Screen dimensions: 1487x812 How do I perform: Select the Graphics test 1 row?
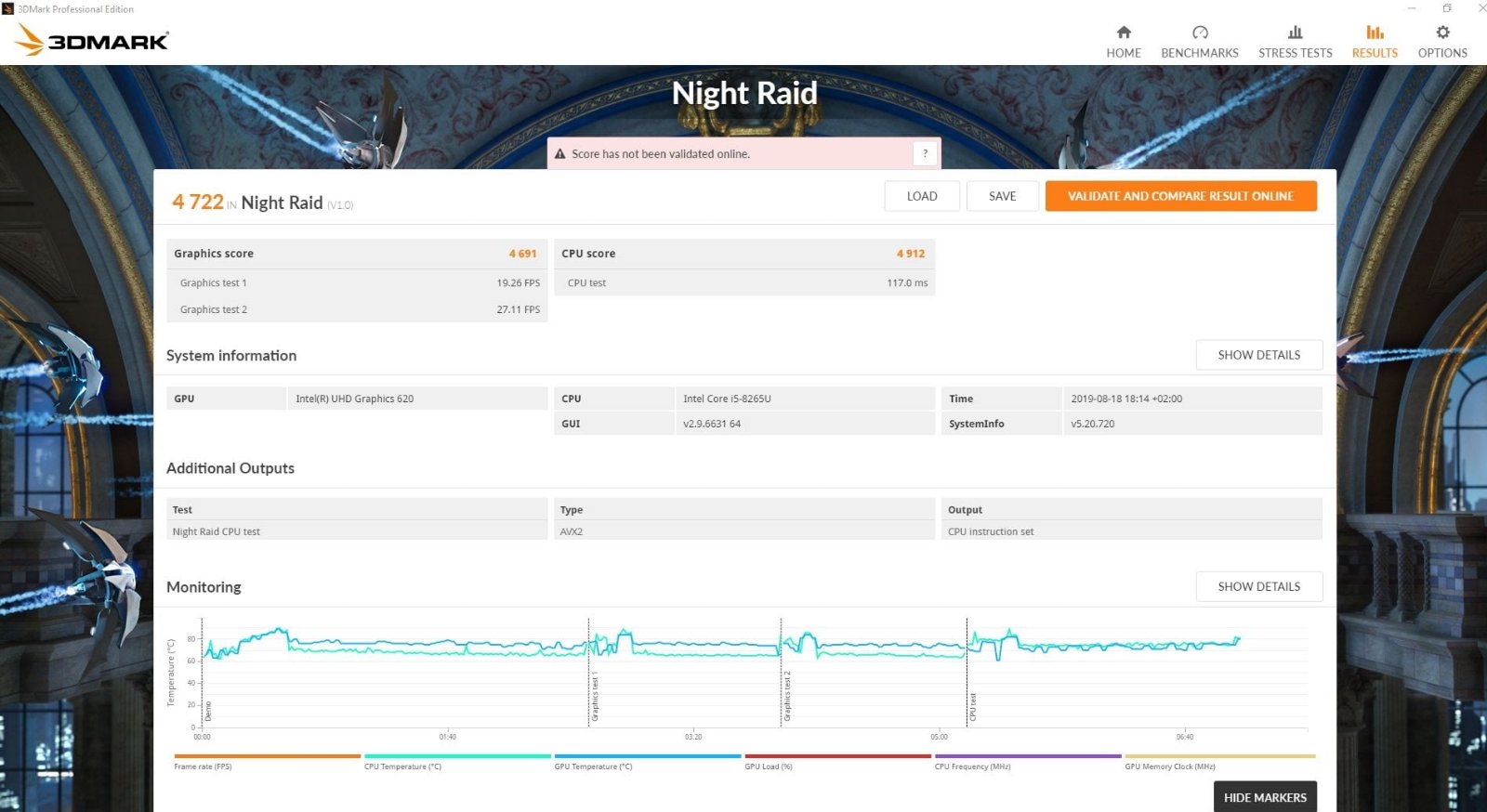pyautogui.click(x=357, y=282)
